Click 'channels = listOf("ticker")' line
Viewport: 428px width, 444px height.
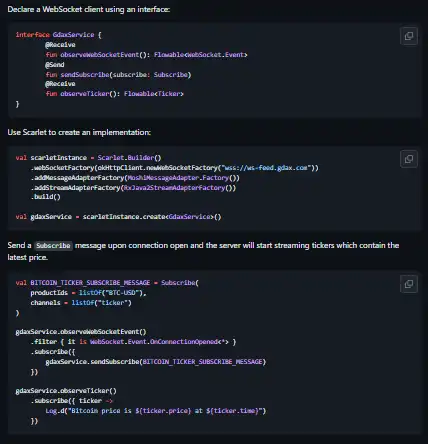click(x=81, y=303)
